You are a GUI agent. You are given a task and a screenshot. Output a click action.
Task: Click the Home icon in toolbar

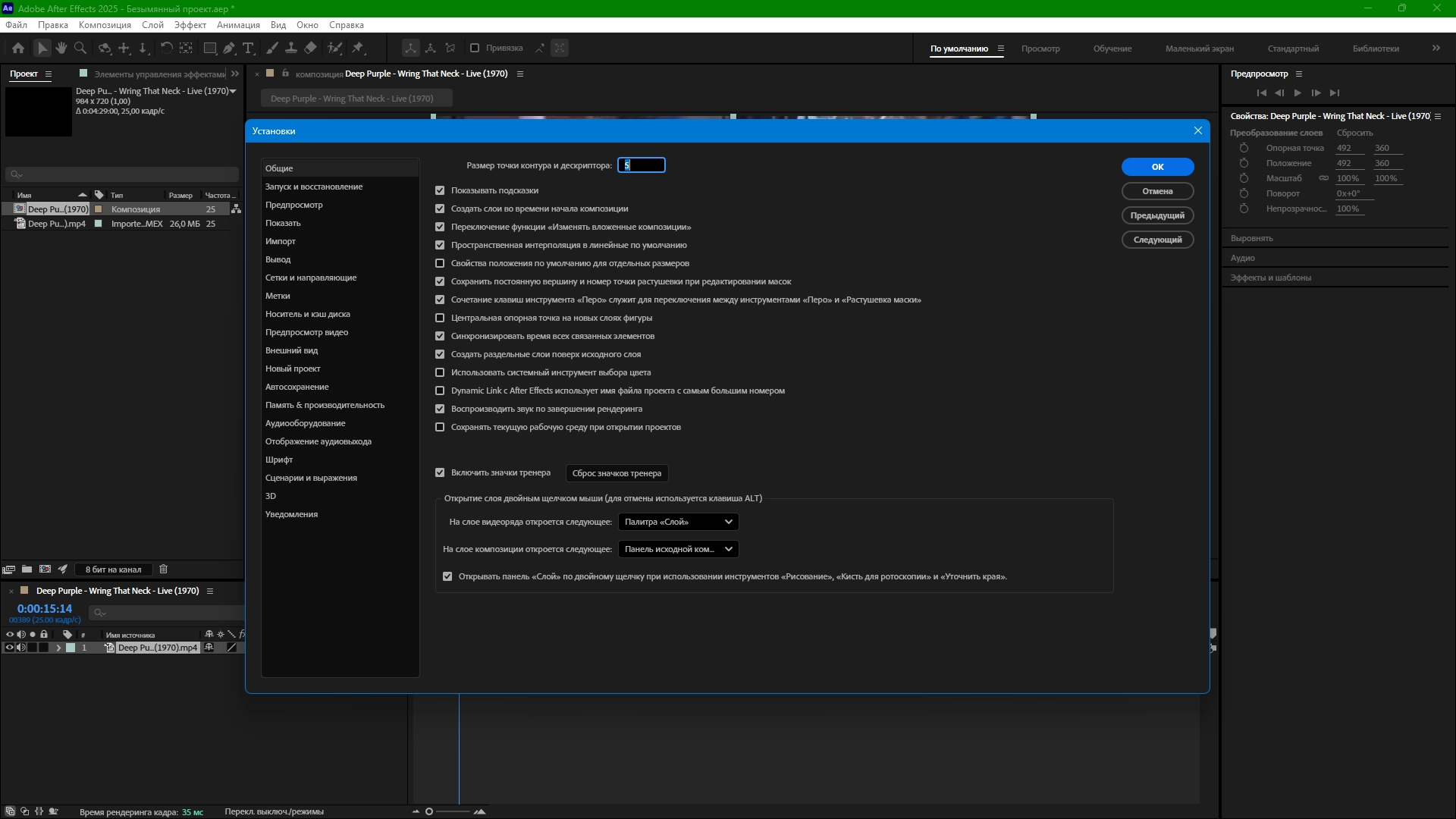[x=18, y=48]
